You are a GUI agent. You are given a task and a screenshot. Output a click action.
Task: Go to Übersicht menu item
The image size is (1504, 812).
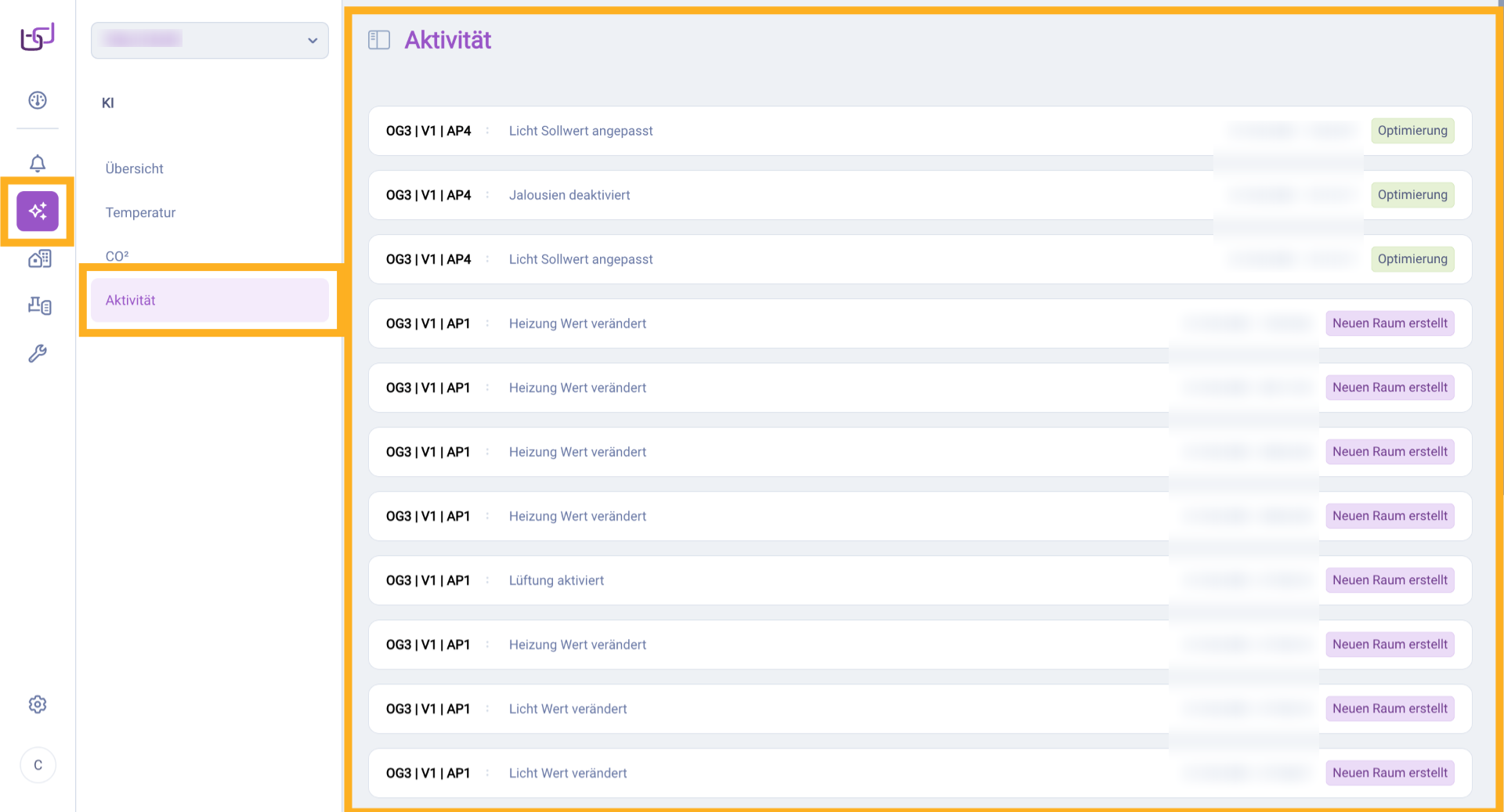click(x=135, y=168)
